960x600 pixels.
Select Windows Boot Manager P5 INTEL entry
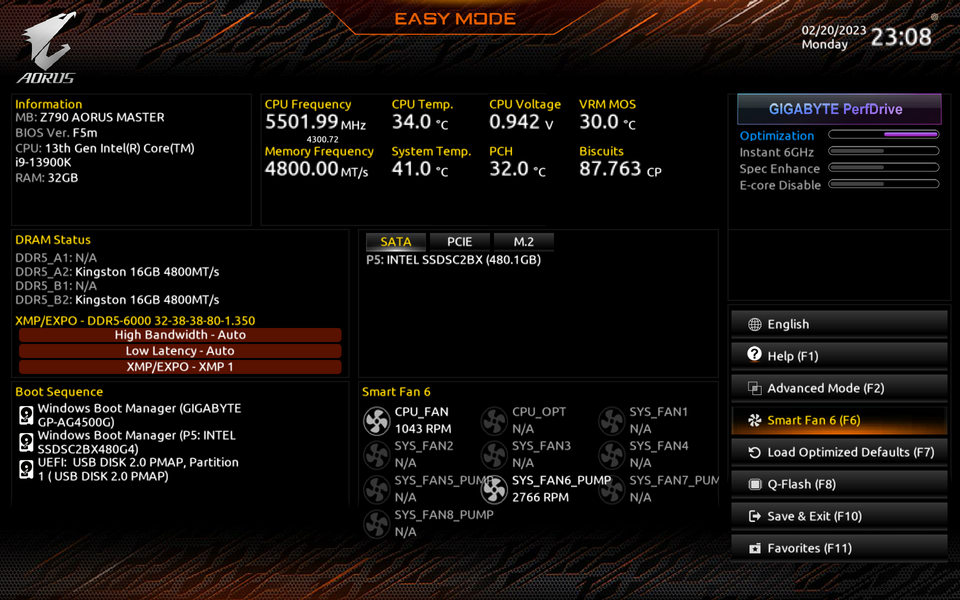[x=137, y=442]
